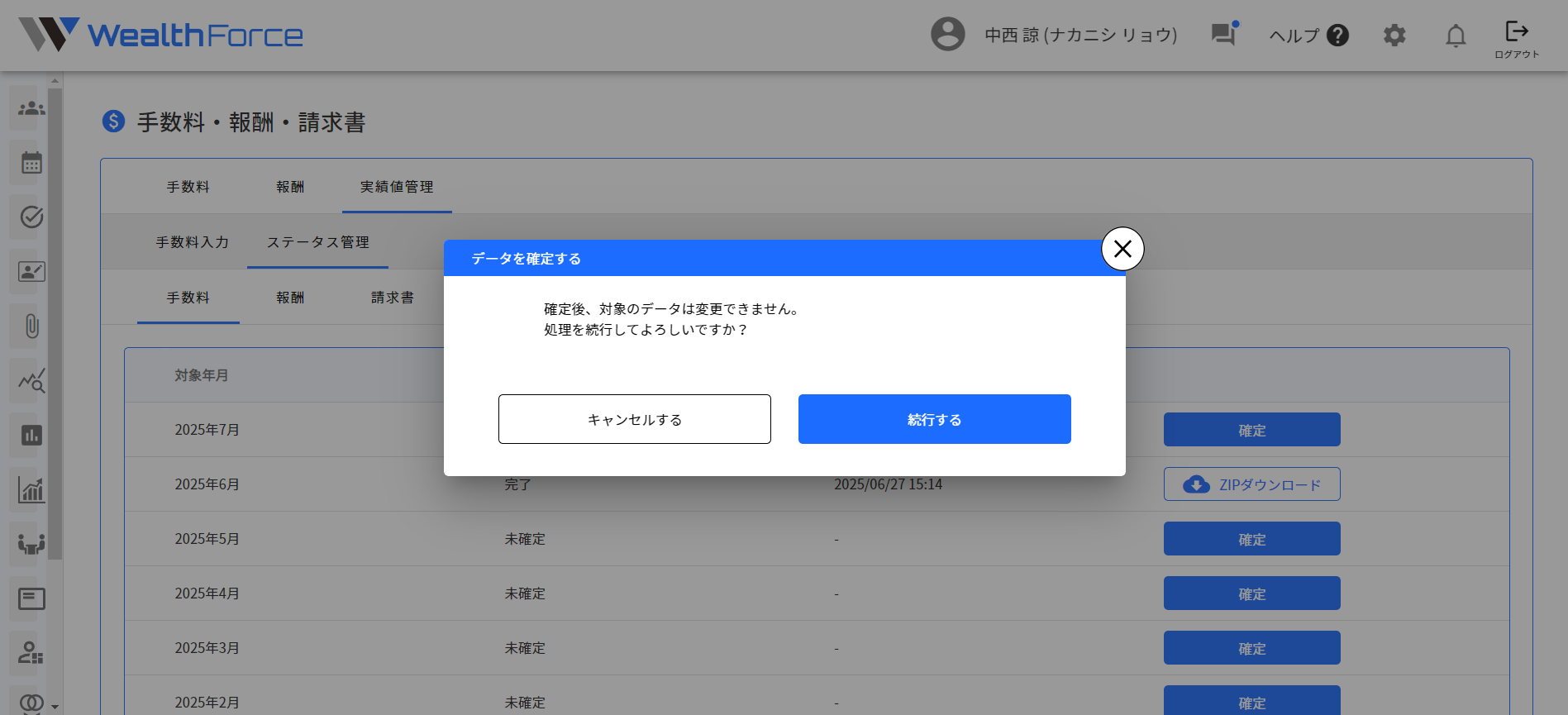Select the 請求書 tab
The height and width of the screenshot is (715, 1568).
tap(393, 298)
